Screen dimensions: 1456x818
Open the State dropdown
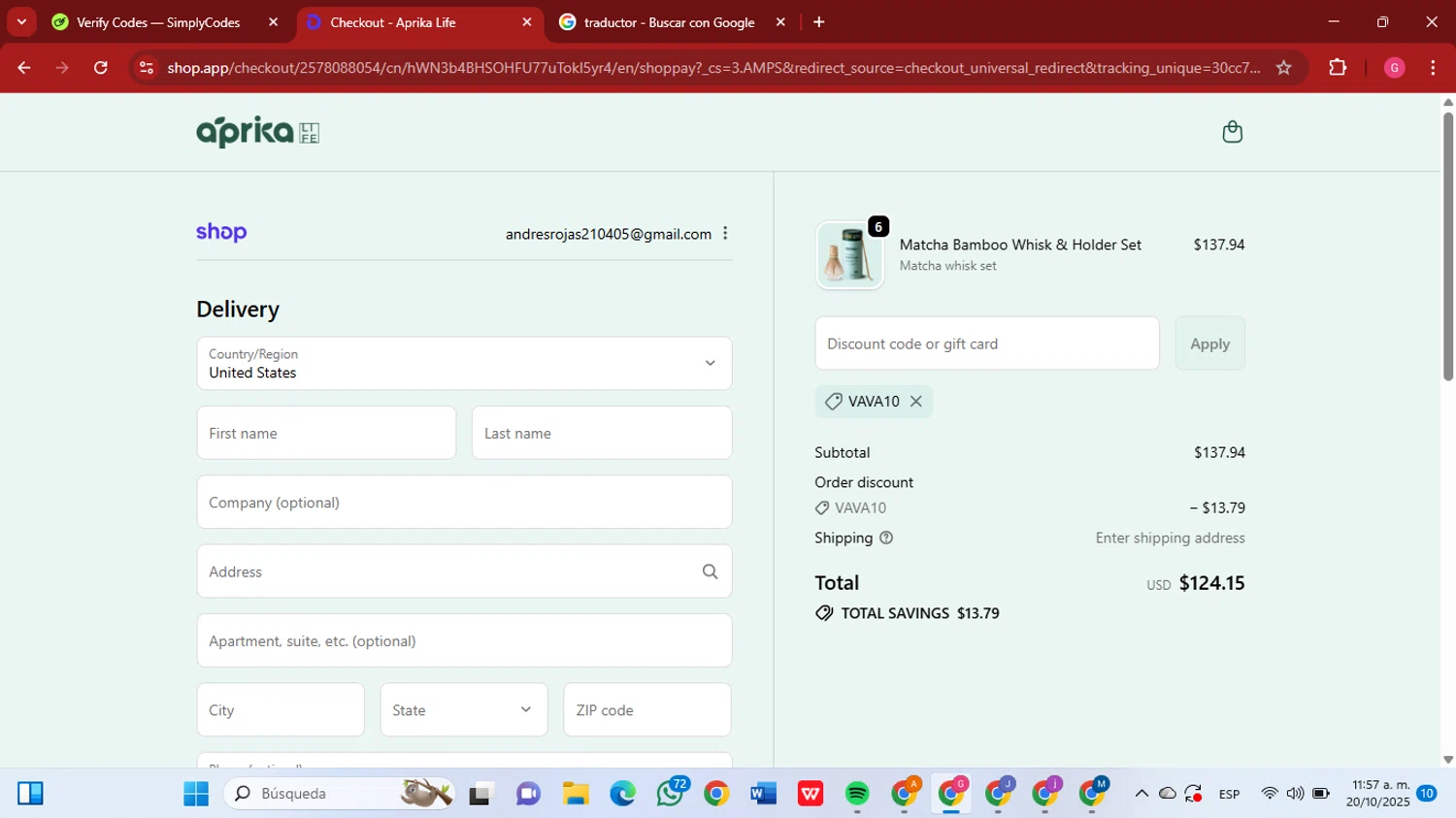point(464,710)
